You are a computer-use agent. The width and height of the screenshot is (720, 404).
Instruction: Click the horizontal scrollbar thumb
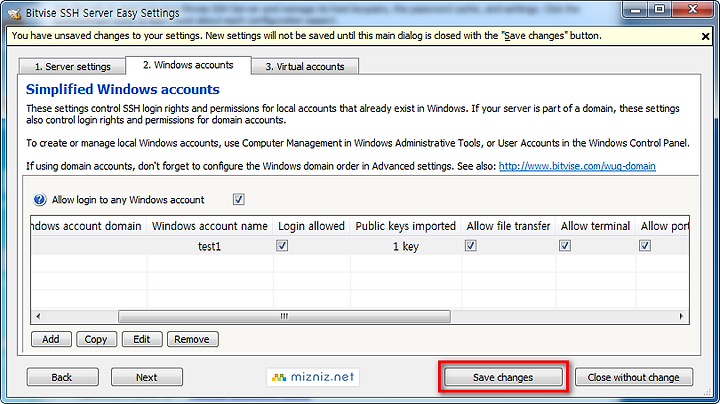tap(284, 316)
